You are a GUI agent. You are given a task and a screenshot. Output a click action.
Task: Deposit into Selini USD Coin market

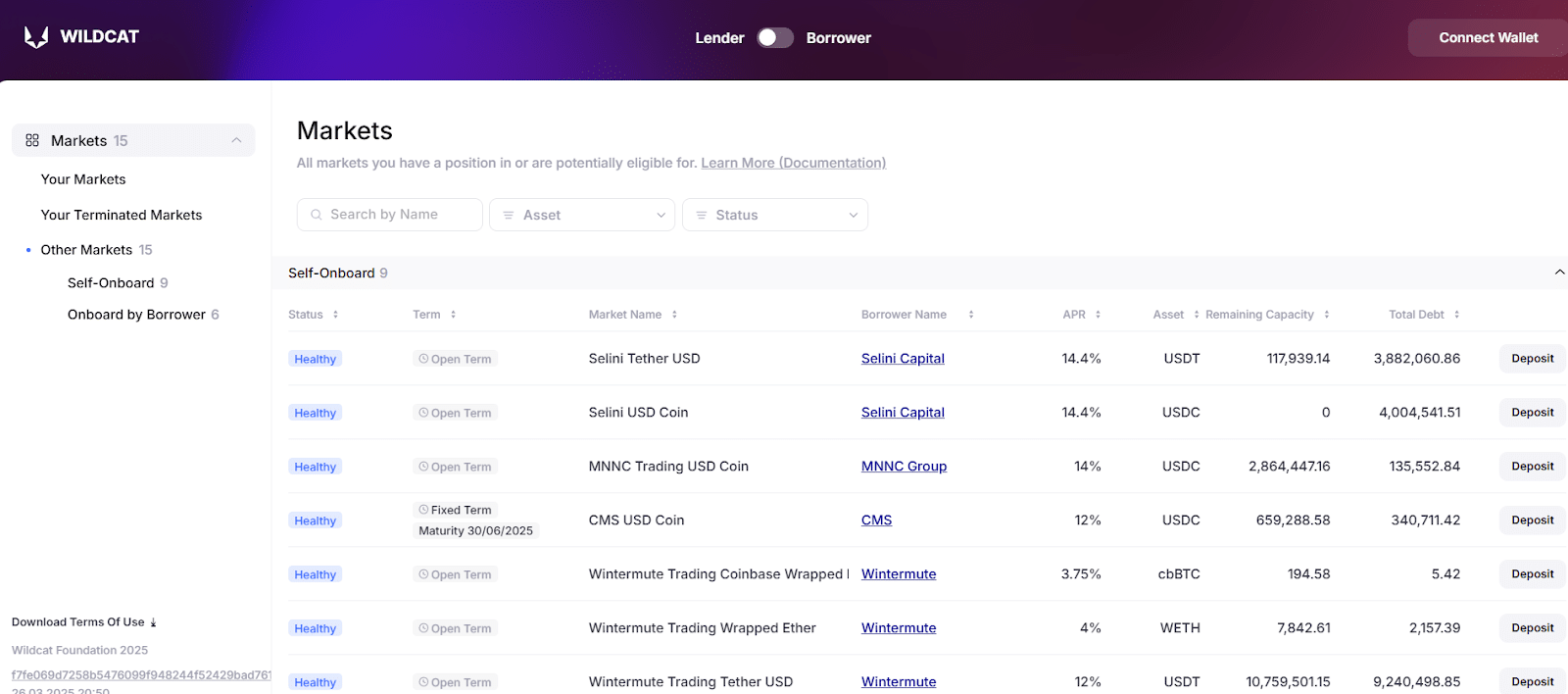[1532, 413]
